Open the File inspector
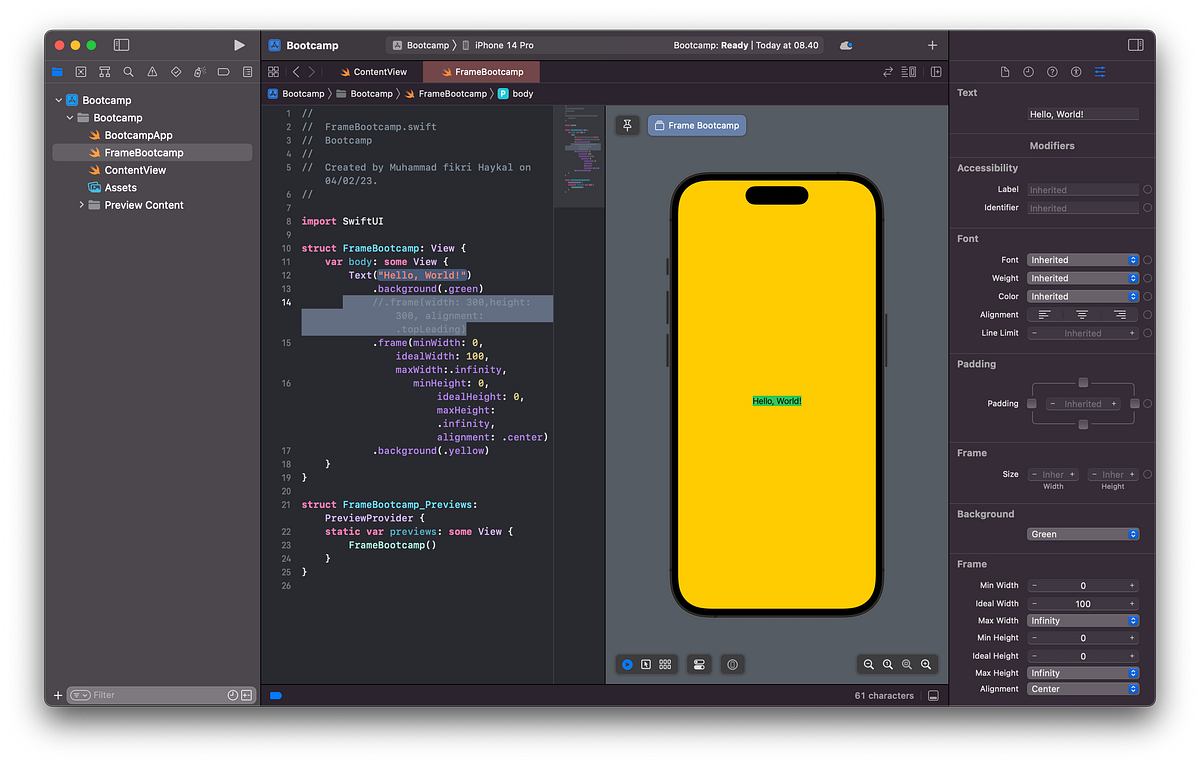This screenshot has width=1200, height=765. pos(1003,71)
